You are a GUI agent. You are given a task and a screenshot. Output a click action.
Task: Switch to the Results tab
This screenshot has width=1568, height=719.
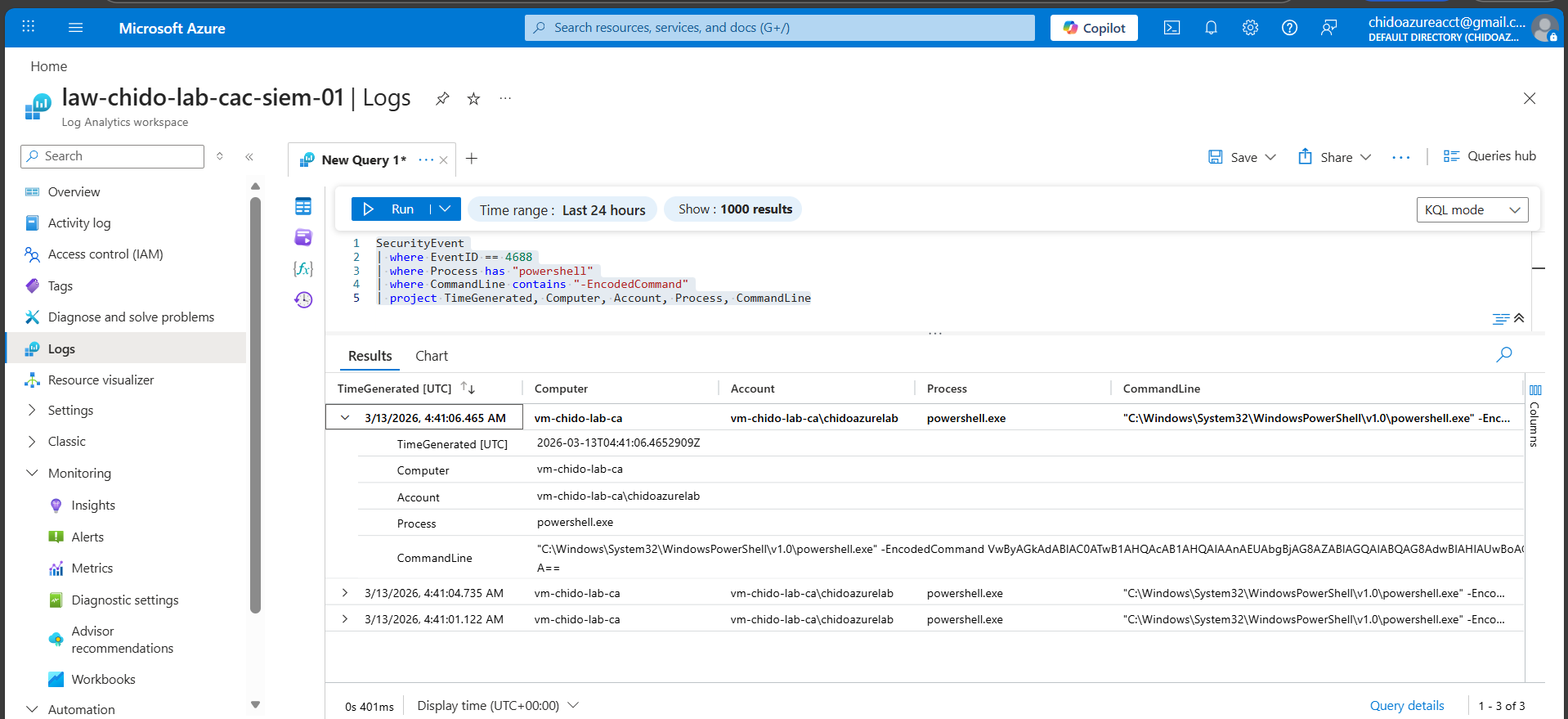pos(370,356)
